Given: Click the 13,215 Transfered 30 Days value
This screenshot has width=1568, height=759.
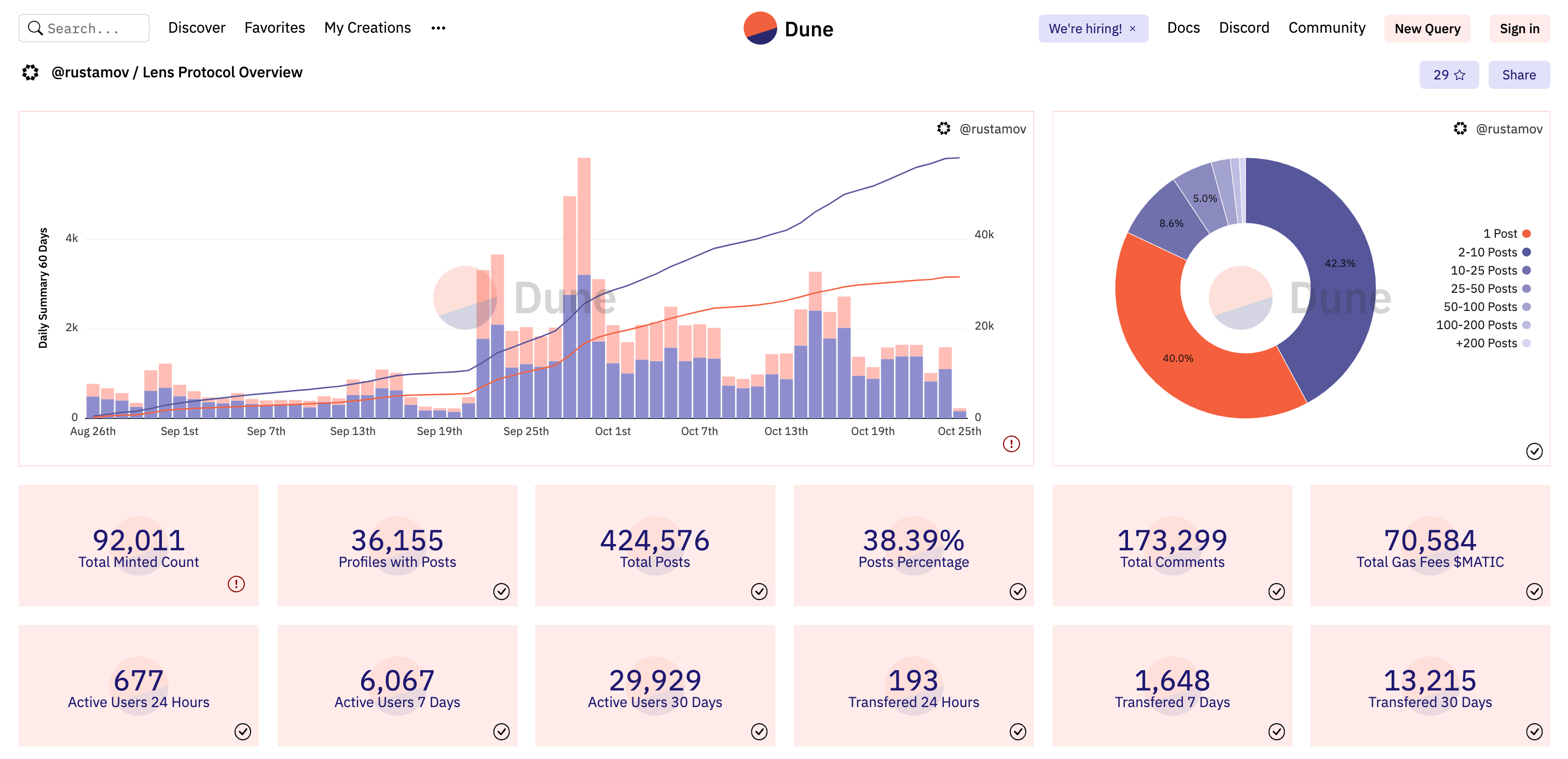Looking at the screenshot, I should point(1430,680).
